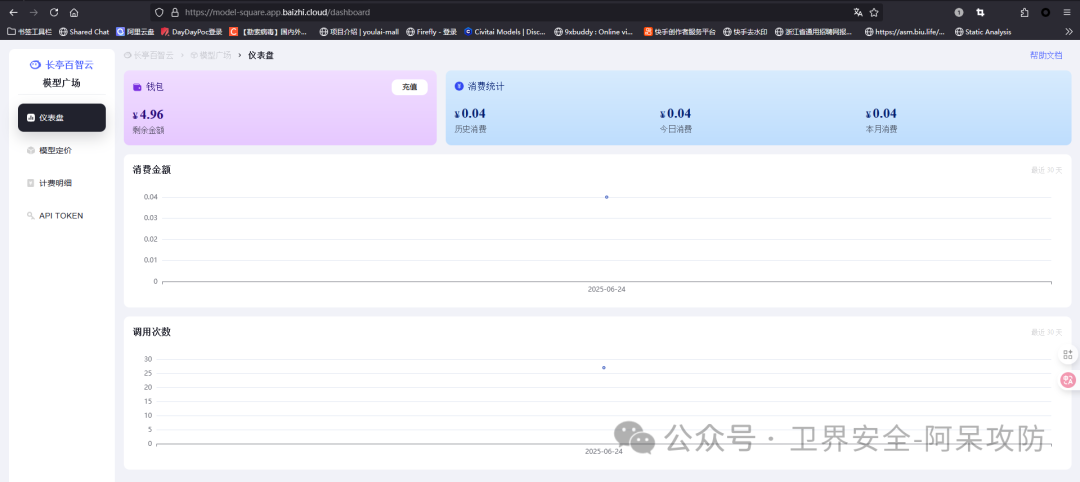Click the 今日消费 amount label
Viewport: 1080px width, 482px height.
pos(676,129)
